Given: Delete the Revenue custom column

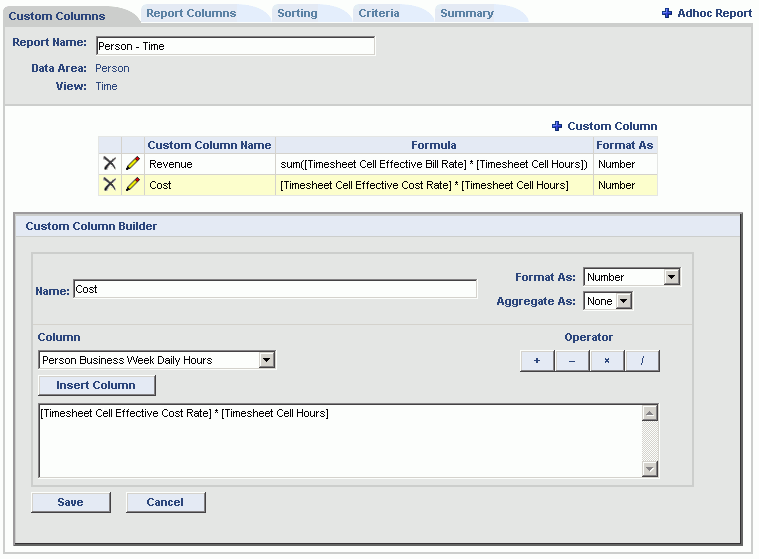Looking at the screenshot, I should 110,164.
